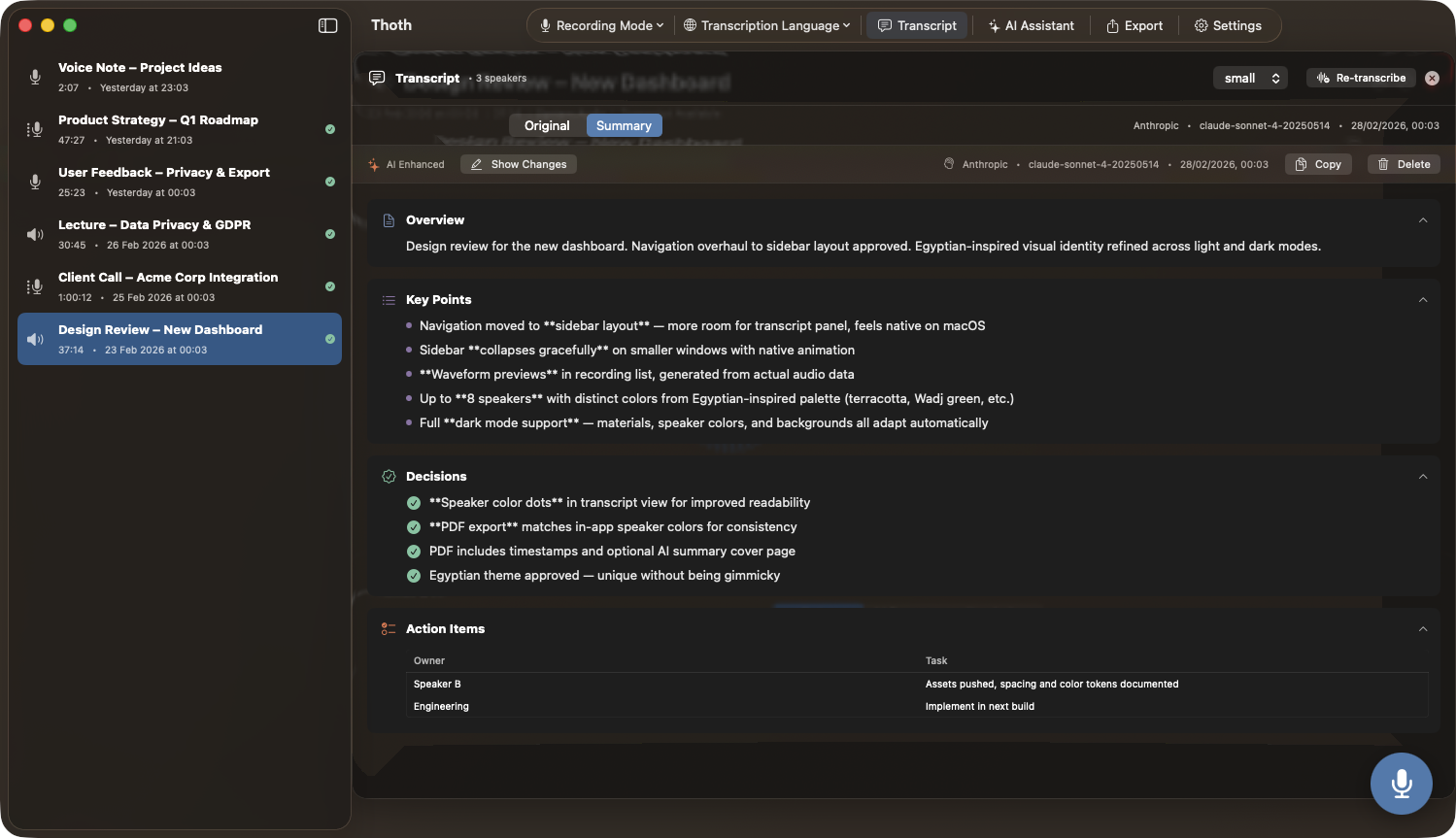The width and height of the screenshot is (1456, 838).
Task: Close the transcript panel with X icon
Action: [1432, 78]
